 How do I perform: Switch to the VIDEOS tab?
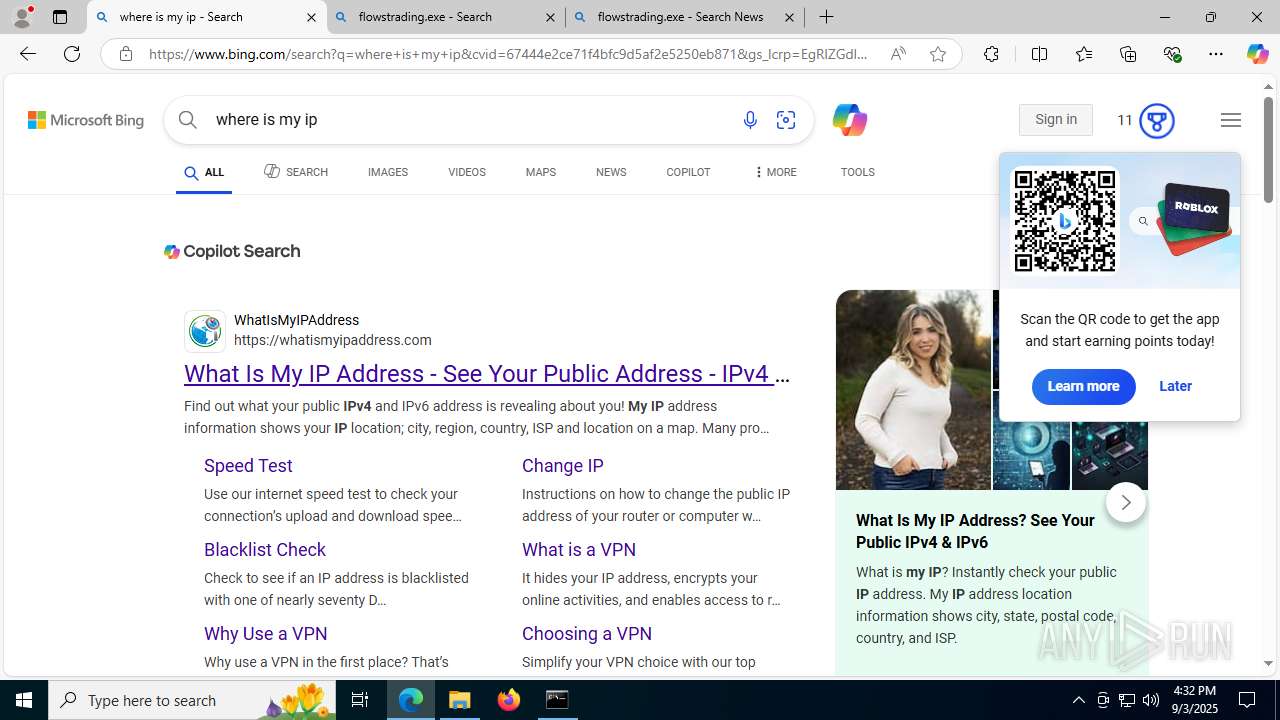coord(467,172)
